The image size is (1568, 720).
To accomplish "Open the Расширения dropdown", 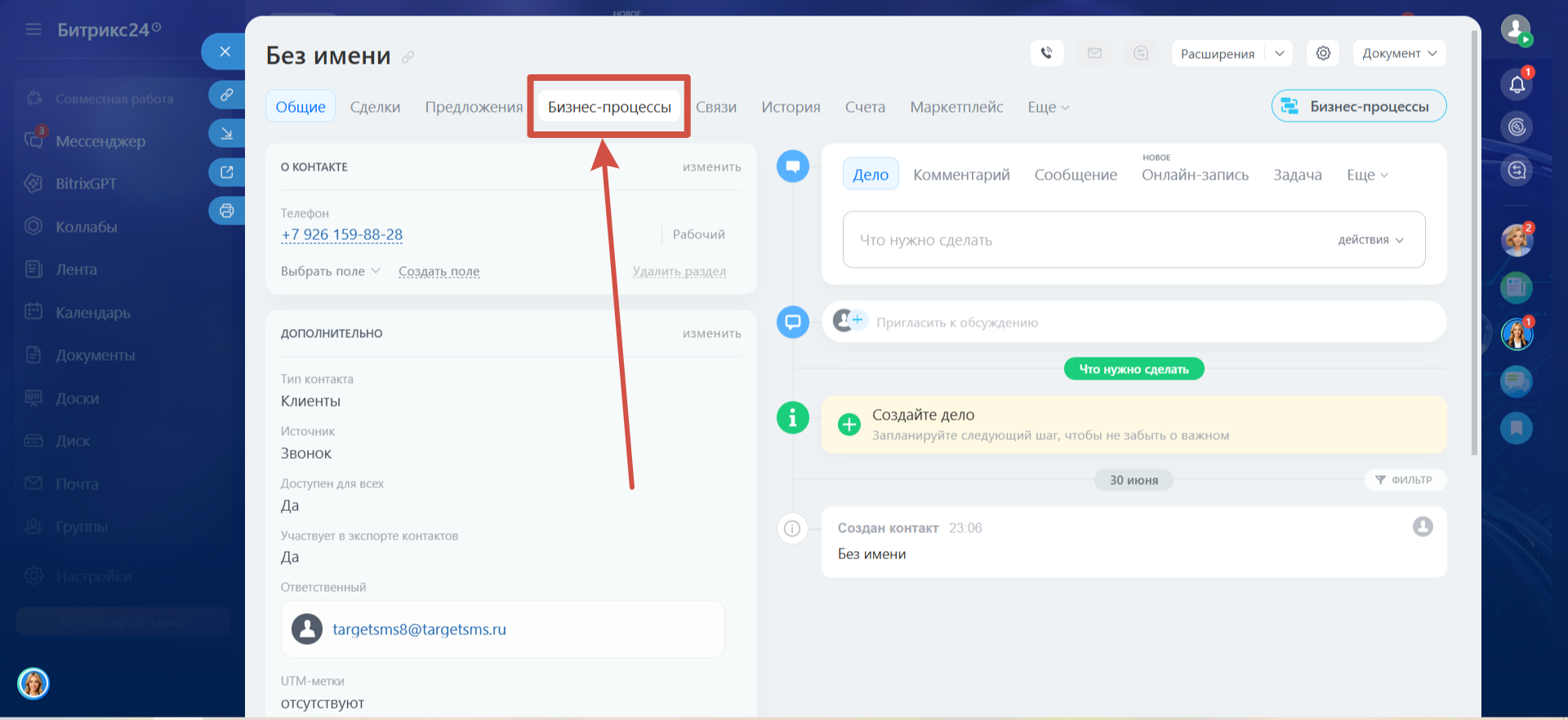I will click(1232, 53).
